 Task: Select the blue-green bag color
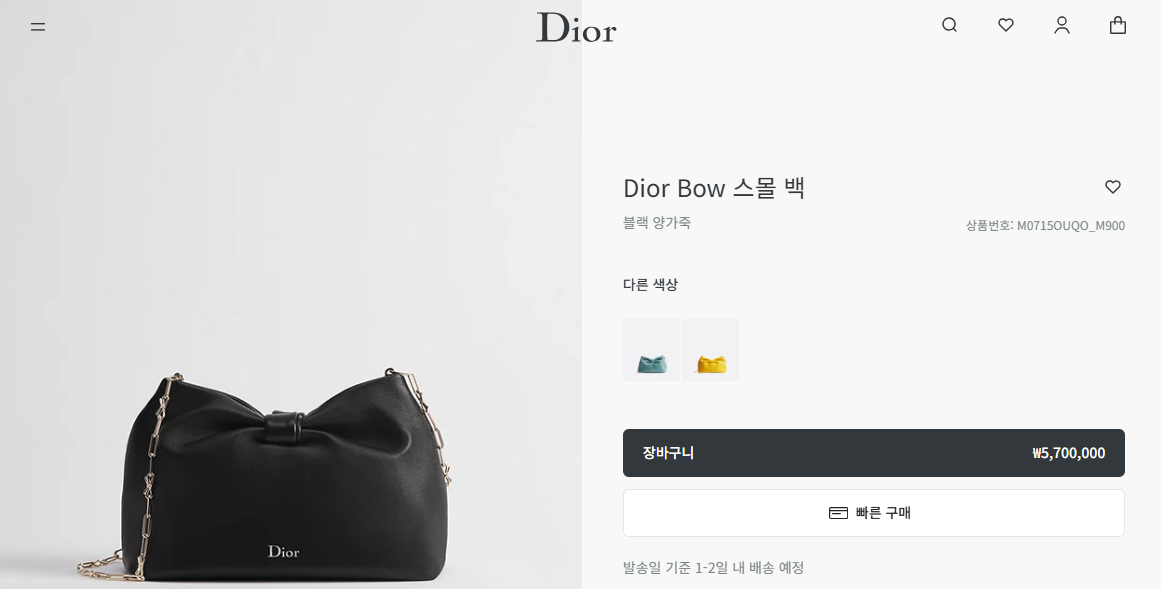tap(652, 350)
